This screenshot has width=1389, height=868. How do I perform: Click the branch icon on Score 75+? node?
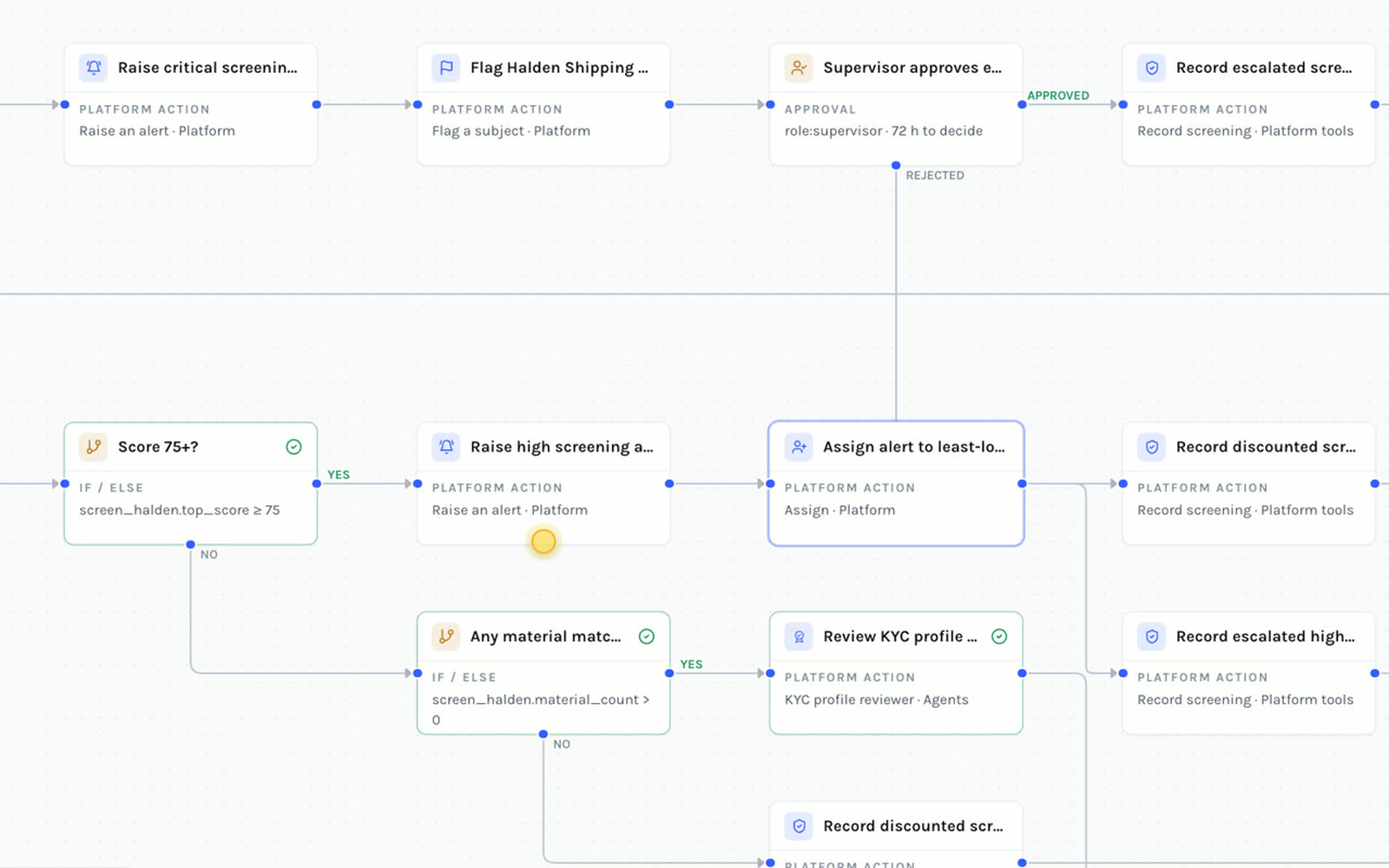[x=94, y=447]
